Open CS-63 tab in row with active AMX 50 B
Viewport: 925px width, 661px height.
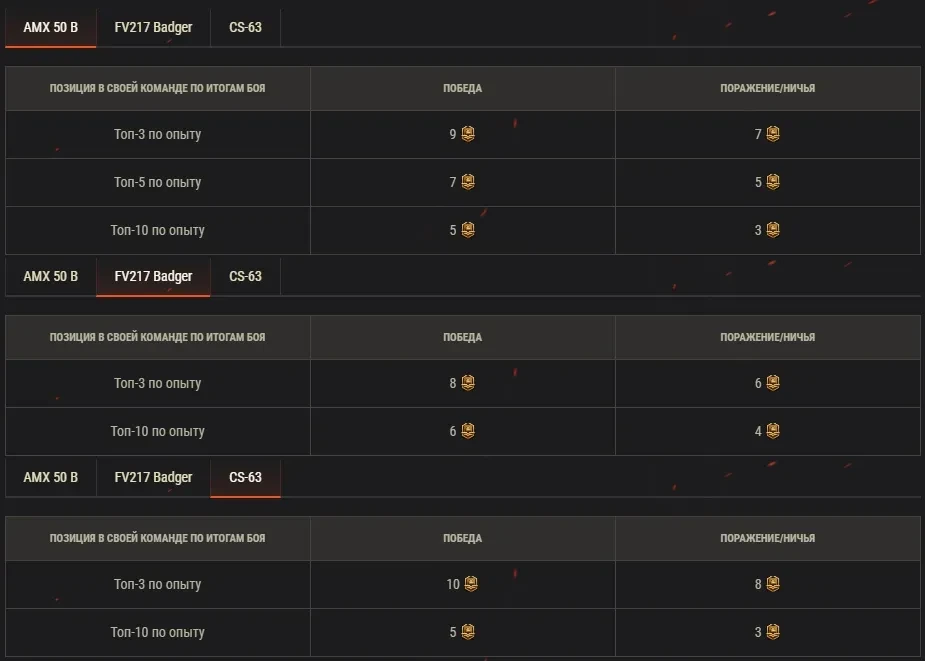pyautogui.click(x=245, y=27)
